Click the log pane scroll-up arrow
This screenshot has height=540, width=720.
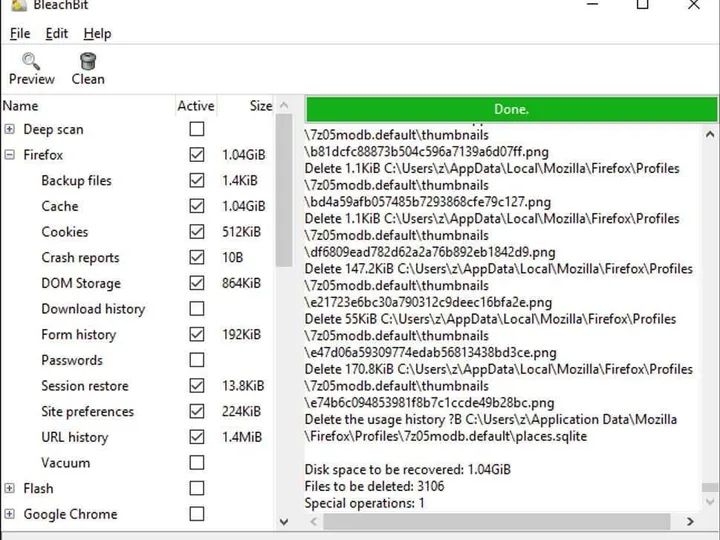pyautogui.click(x=710, y=134)
